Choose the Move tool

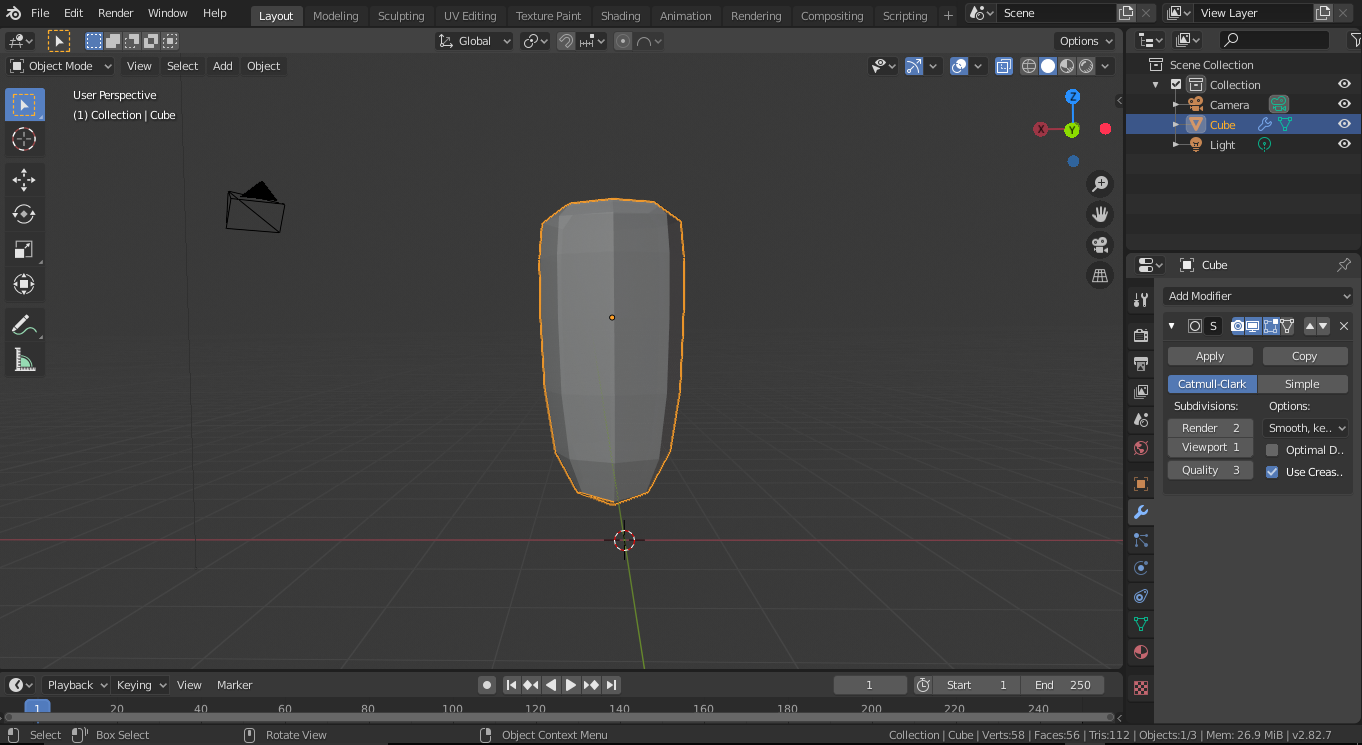(x=24, y=179)
